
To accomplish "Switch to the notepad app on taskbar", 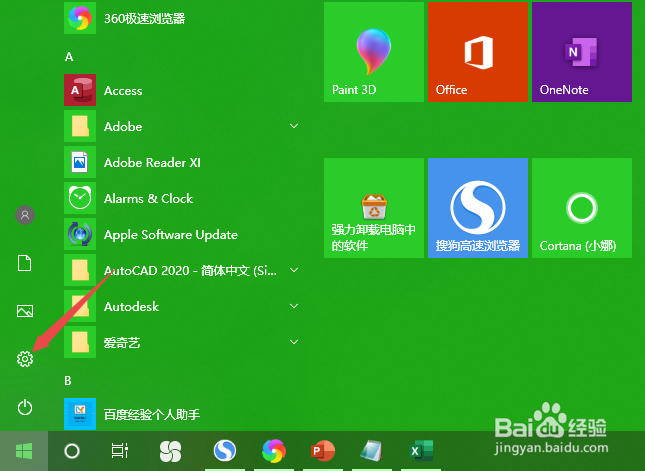I will coord(371,451).
